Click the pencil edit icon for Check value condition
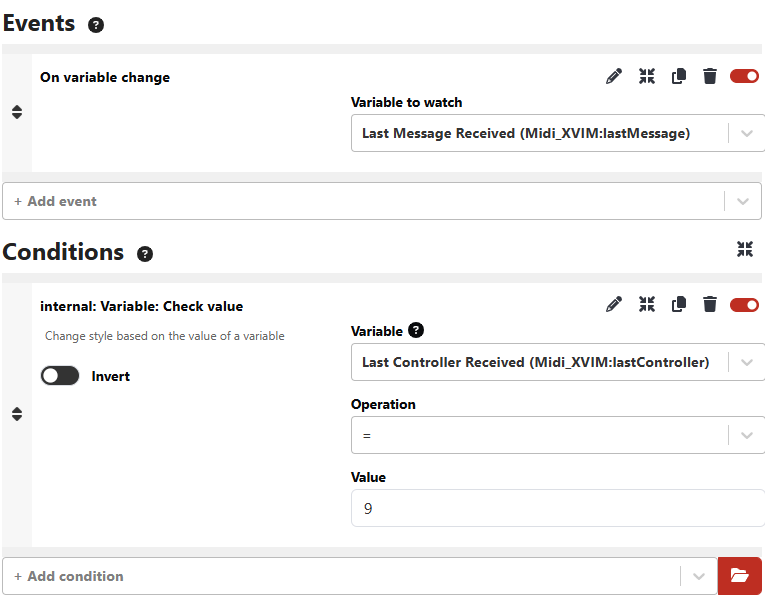765x604 pixels. (x=614, y=304)
